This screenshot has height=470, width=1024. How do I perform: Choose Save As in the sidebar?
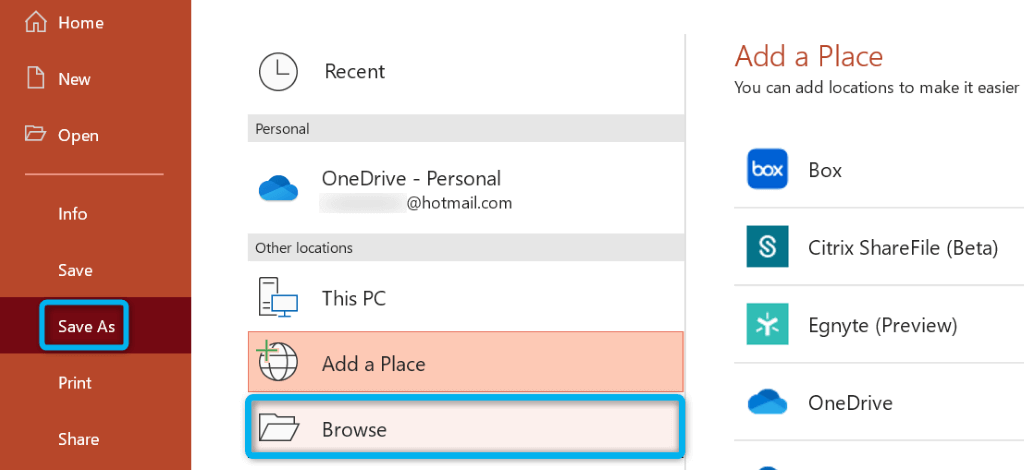(86, 327)
